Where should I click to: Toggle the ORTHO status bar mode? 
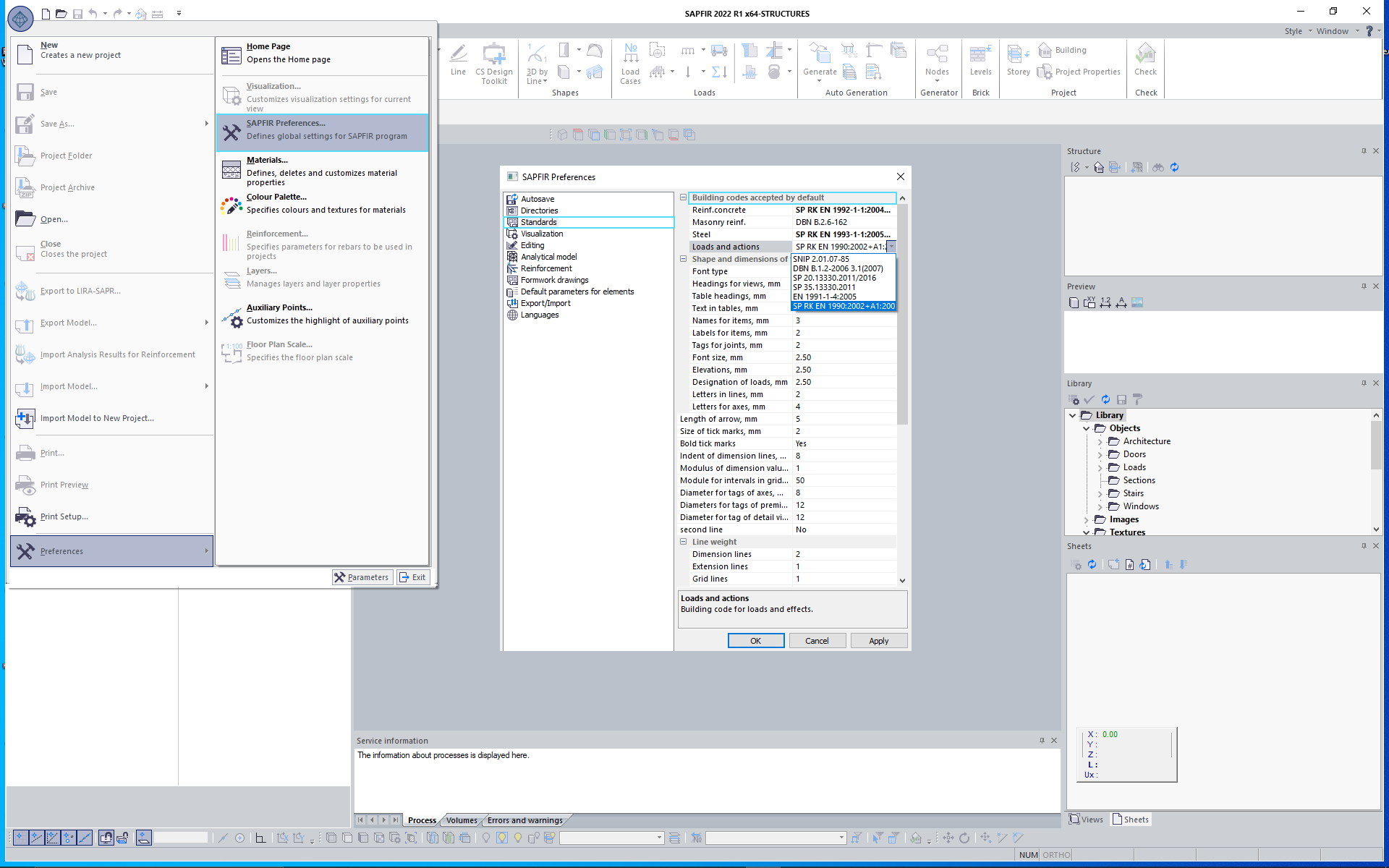(x=1056, y=855)
